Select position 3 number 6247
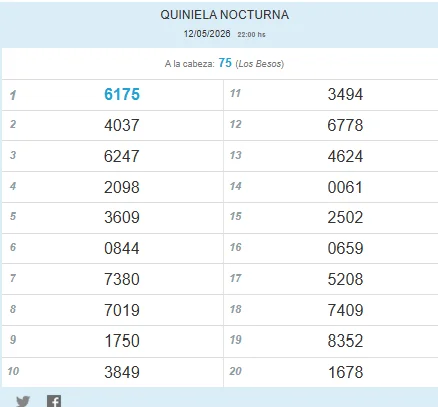 click(122, 156)
